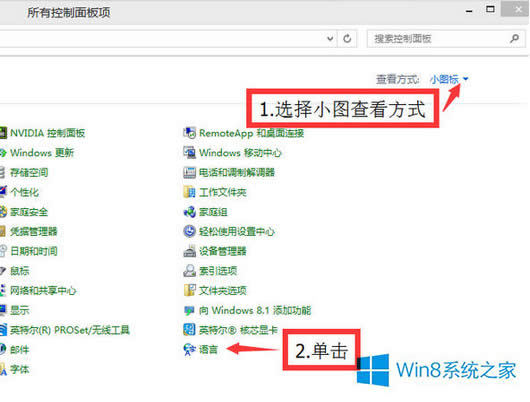Open the 存储空间 link
This screenshot has height=402, width=530.
pyautogui.click(x=29, y=172)
